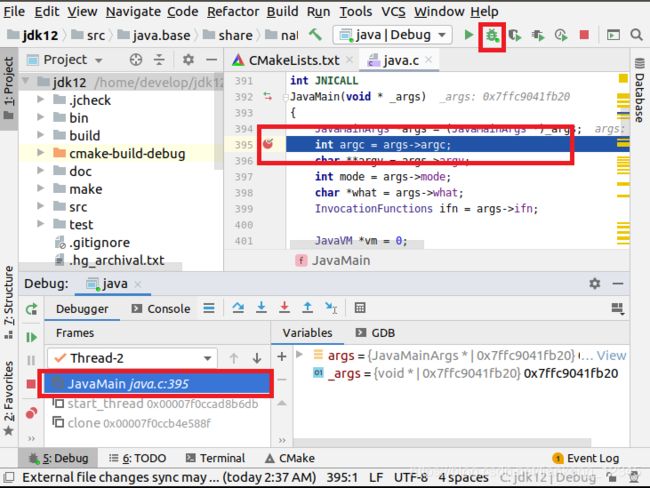
Task: Open Search Everywhere magnifier icon
Action: [637, 35]
